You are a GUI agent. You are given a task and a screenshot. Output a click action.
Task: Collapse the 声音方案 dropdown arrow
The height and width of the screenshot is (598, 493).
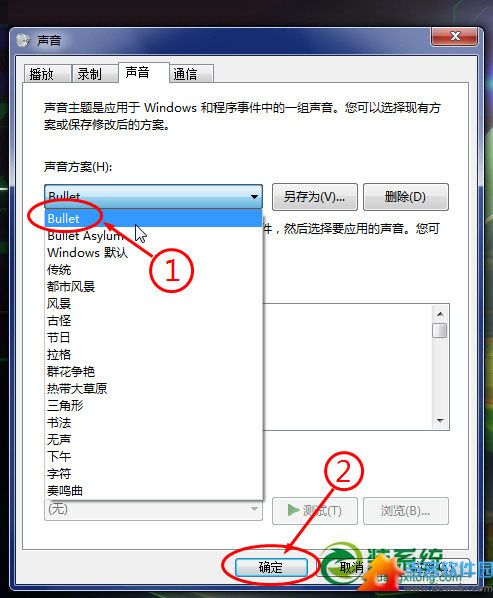254,197
